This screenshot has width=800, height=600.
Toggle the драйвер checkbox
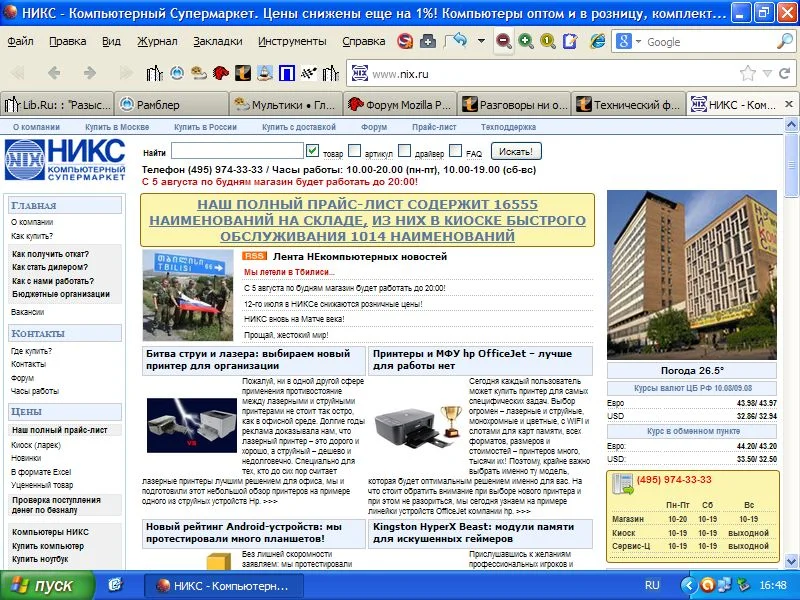(404, 150)
